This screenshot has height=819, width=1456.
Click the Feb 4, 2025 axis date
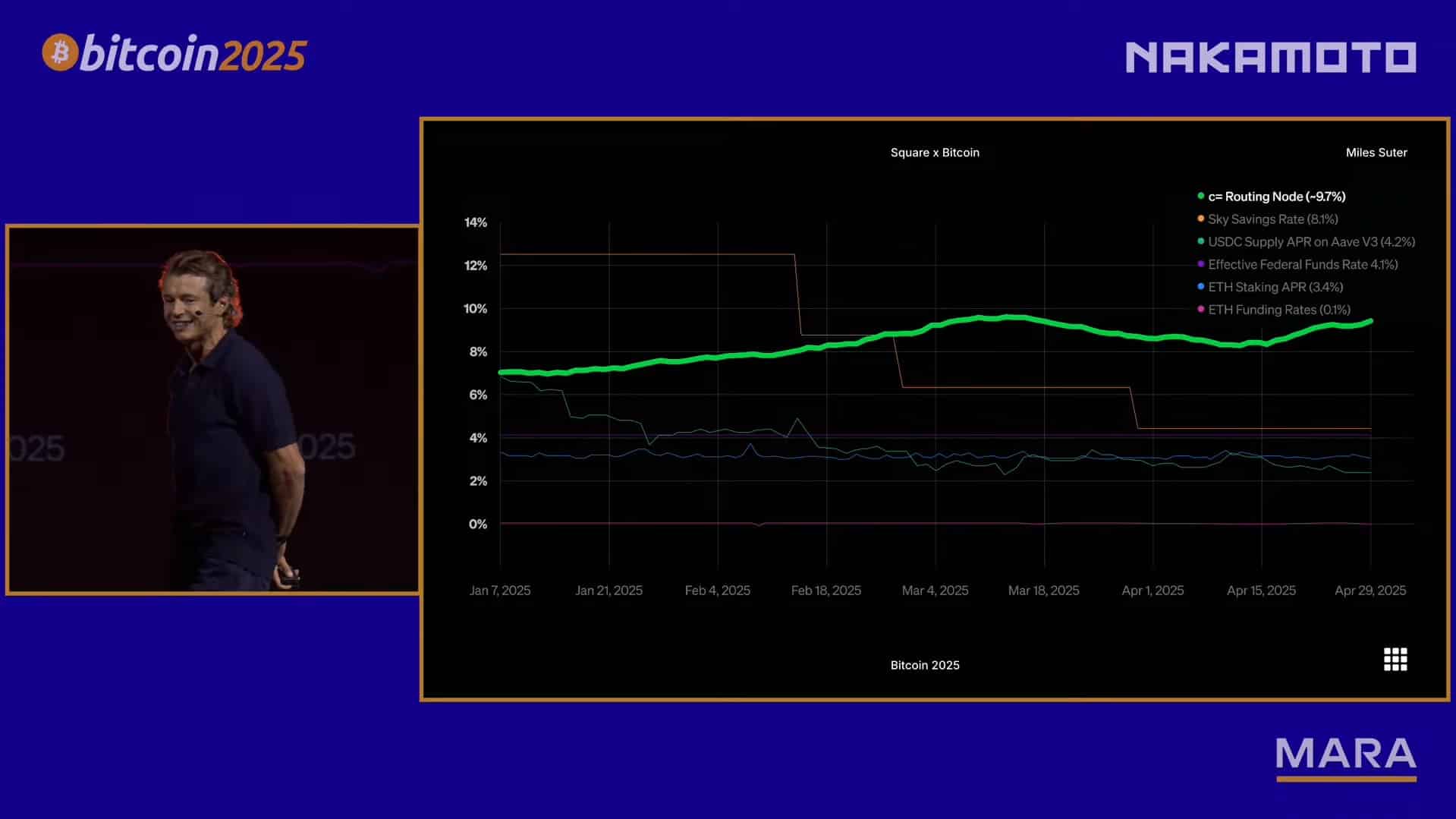[x=718, y=591]
